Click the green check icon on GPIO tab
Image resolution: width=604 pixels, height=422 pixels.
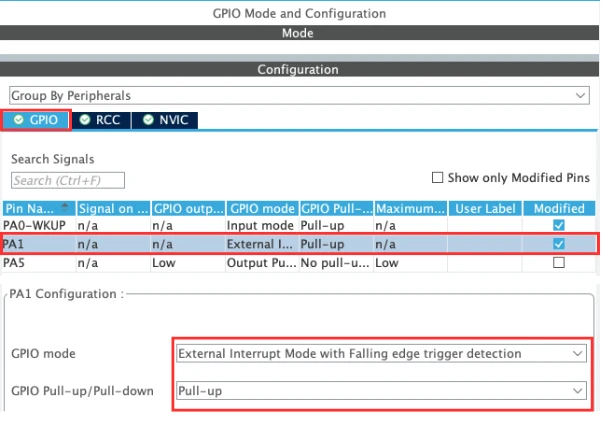(17, 120)
